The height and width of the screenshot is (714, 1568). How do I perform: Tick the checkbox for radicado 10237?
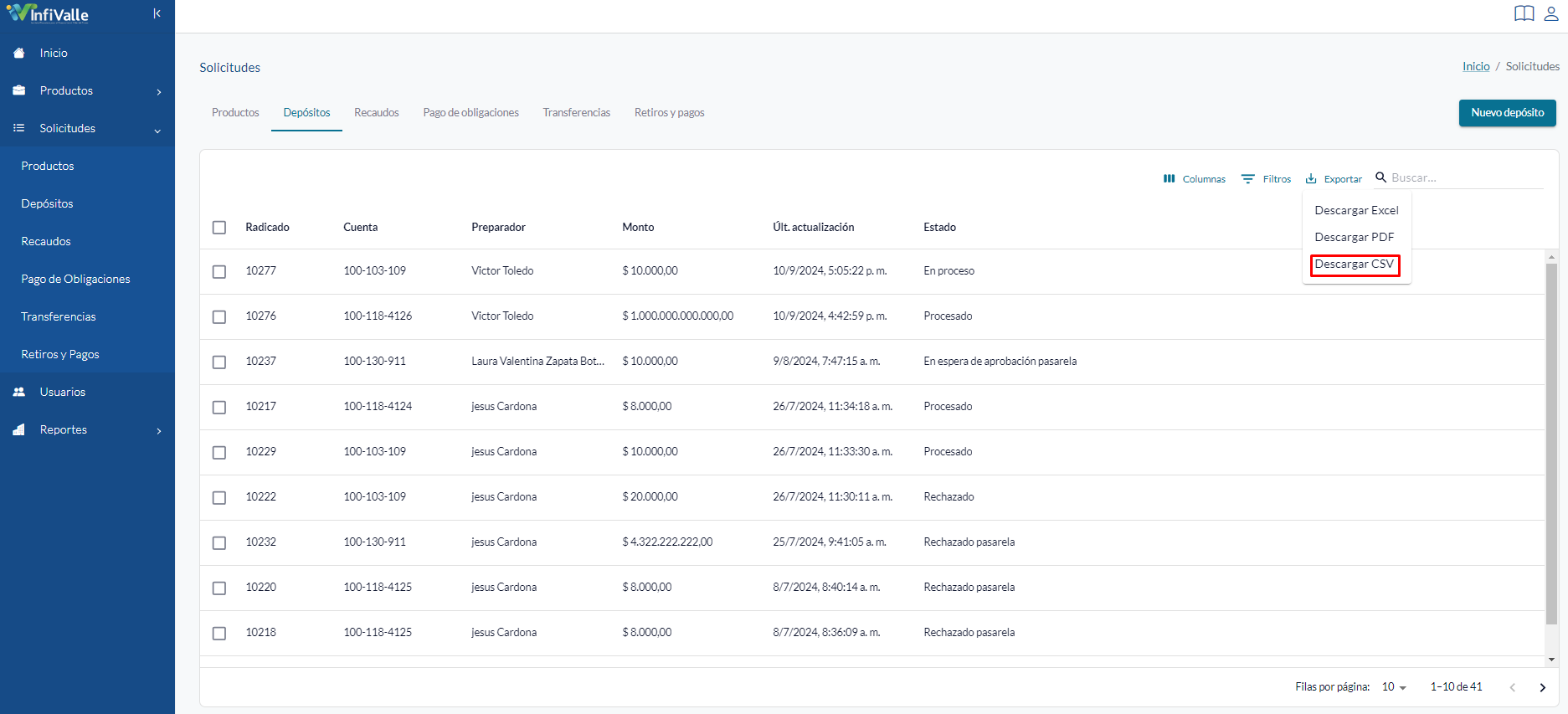(219, 362)
